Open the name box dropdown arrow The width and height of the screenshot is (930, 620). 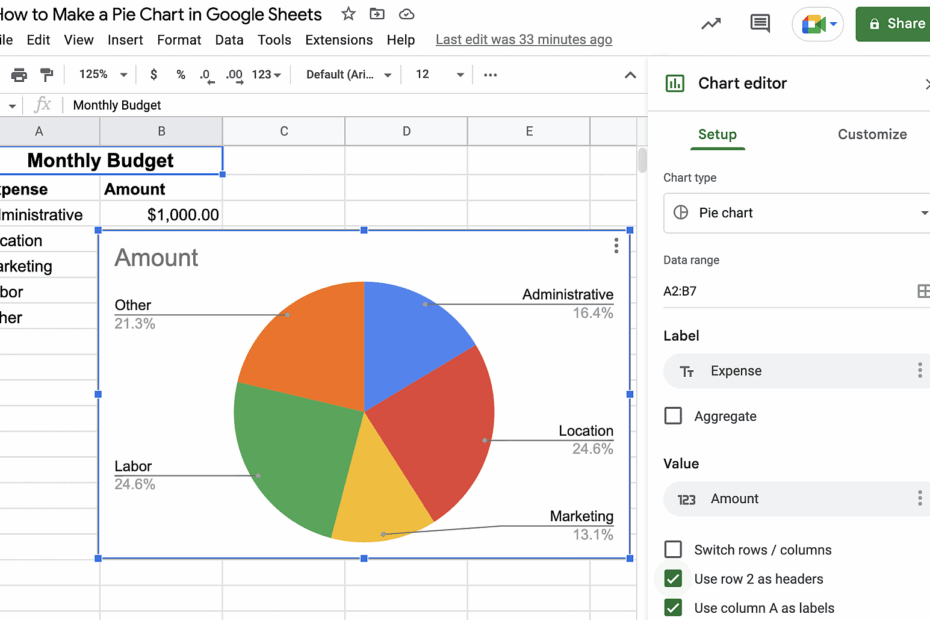(x=12, y=106)
